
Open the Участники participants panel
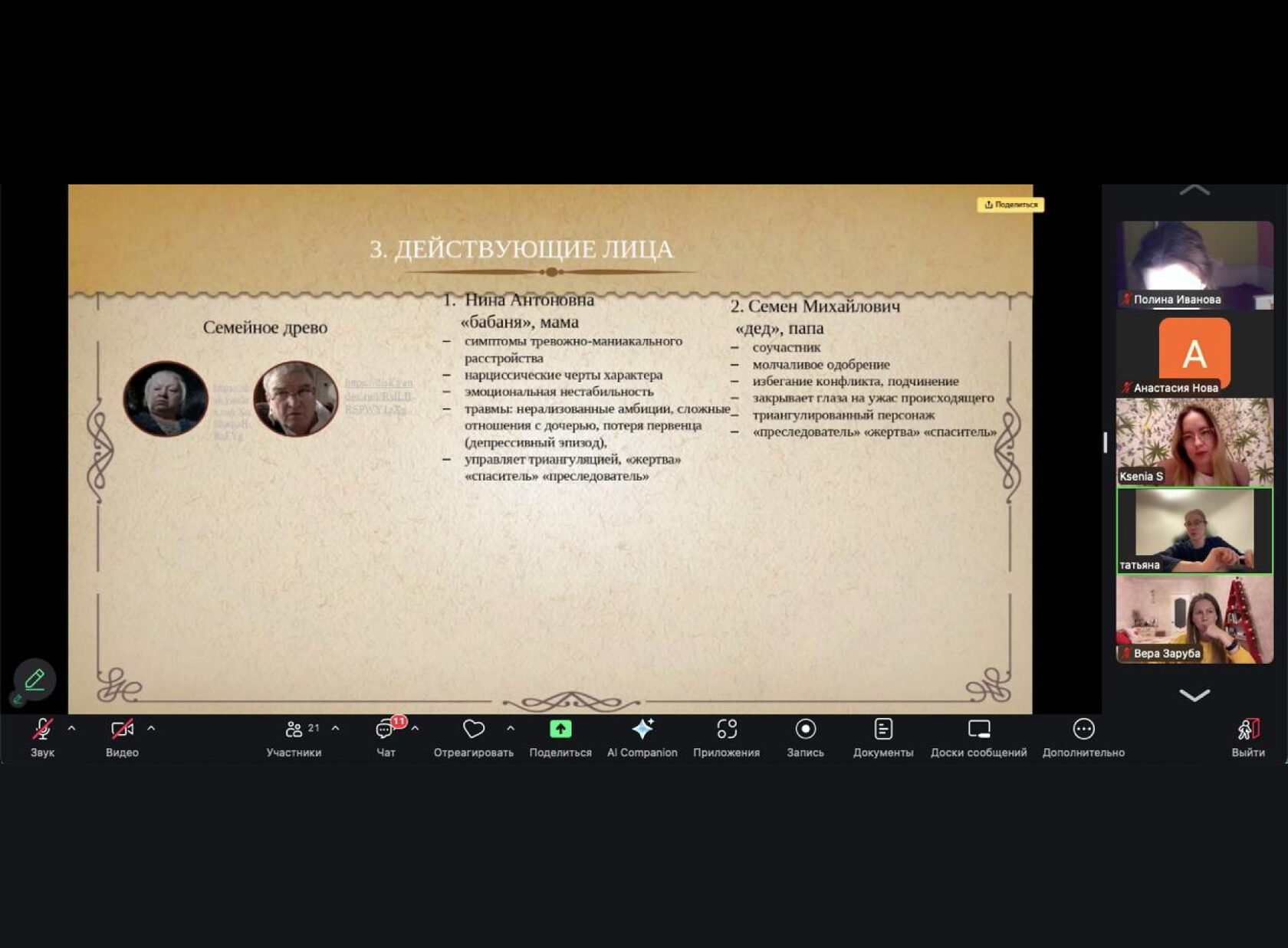294,737
